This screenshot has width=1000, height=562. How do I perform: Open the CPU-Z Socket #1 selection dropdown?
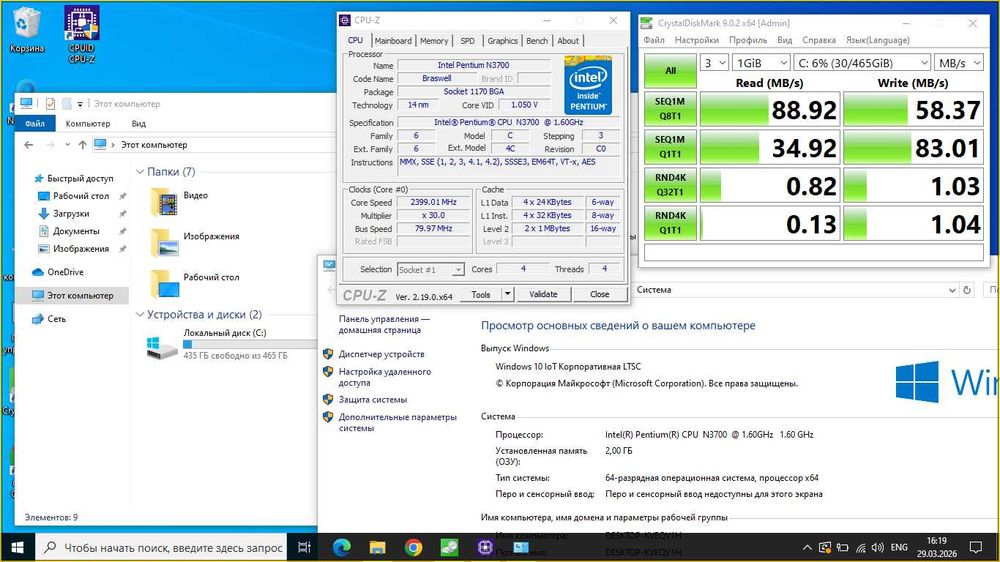(x=430, y=270)
